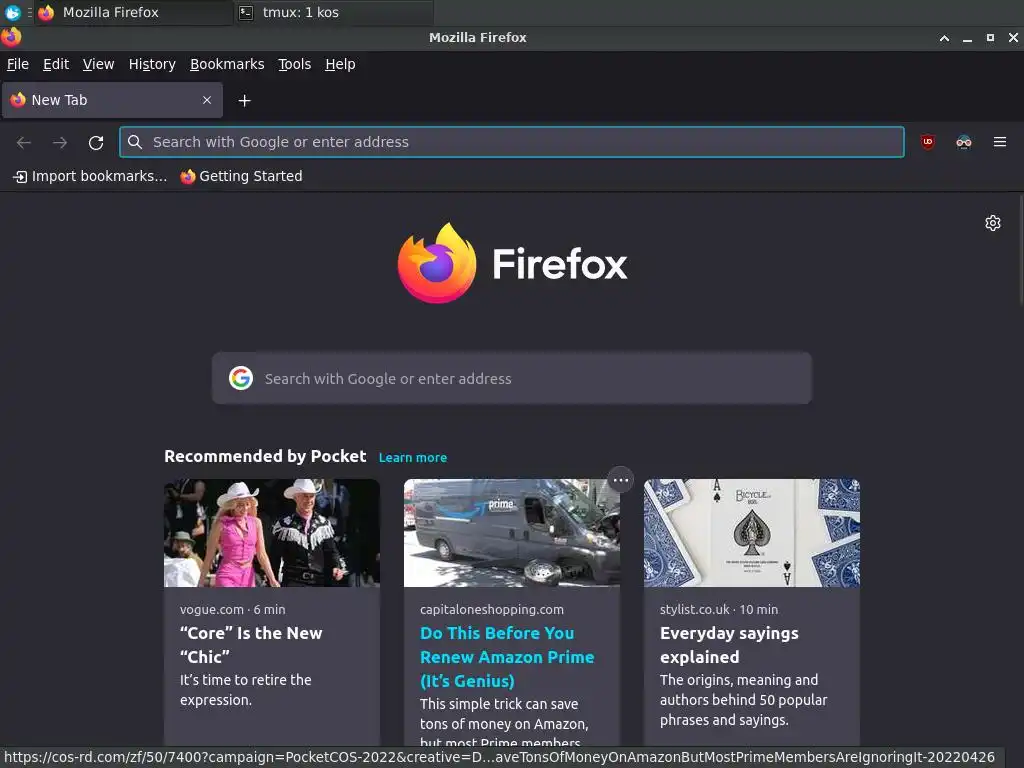
Task: Open Getting Started bookmark
Action: pyautogui.click(x=242, y=176)
